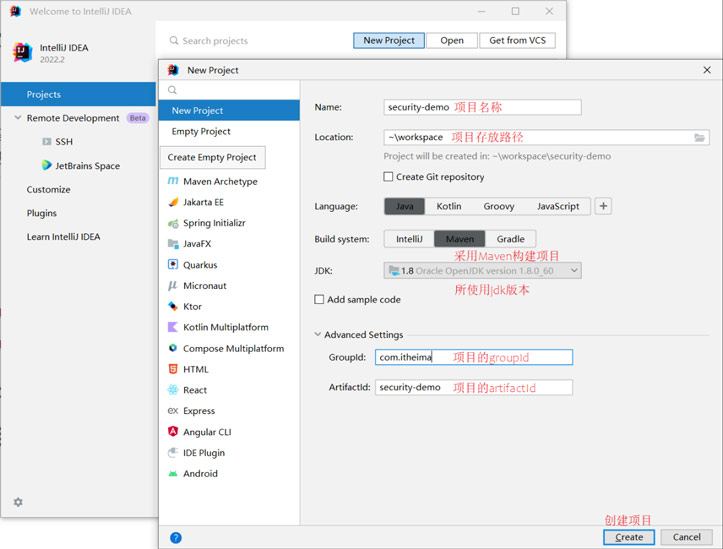Click the Create button
Screen dimensions: 723x549
coord(629,537)
